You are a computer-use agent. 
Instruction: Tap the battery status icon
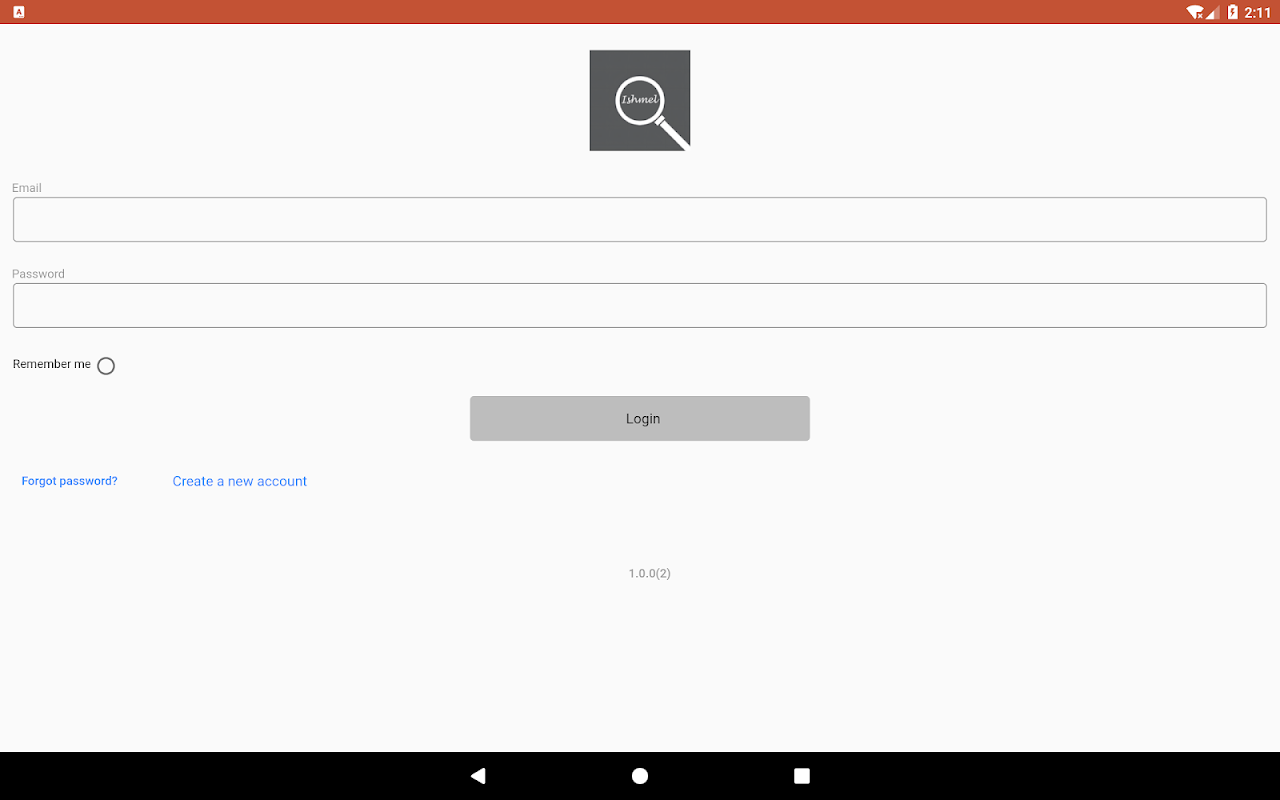(1233, 12)
